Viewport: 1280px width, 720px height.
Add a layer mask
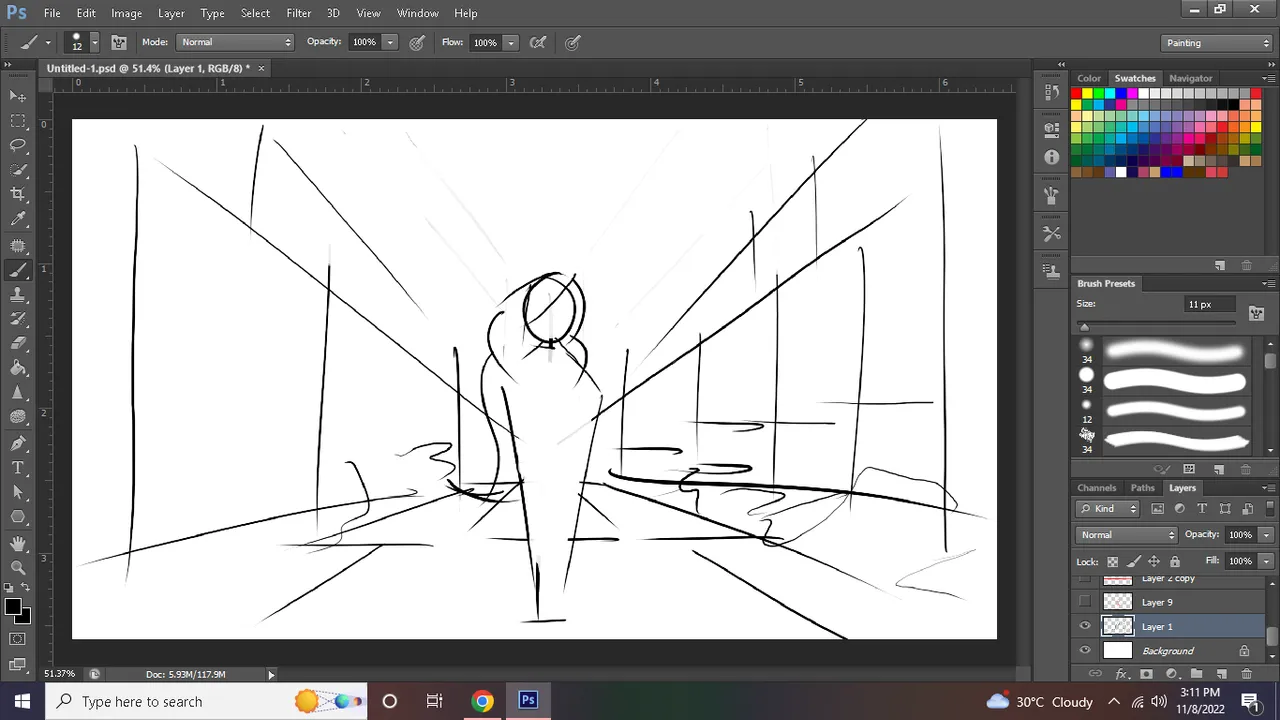pos(1146,674)
